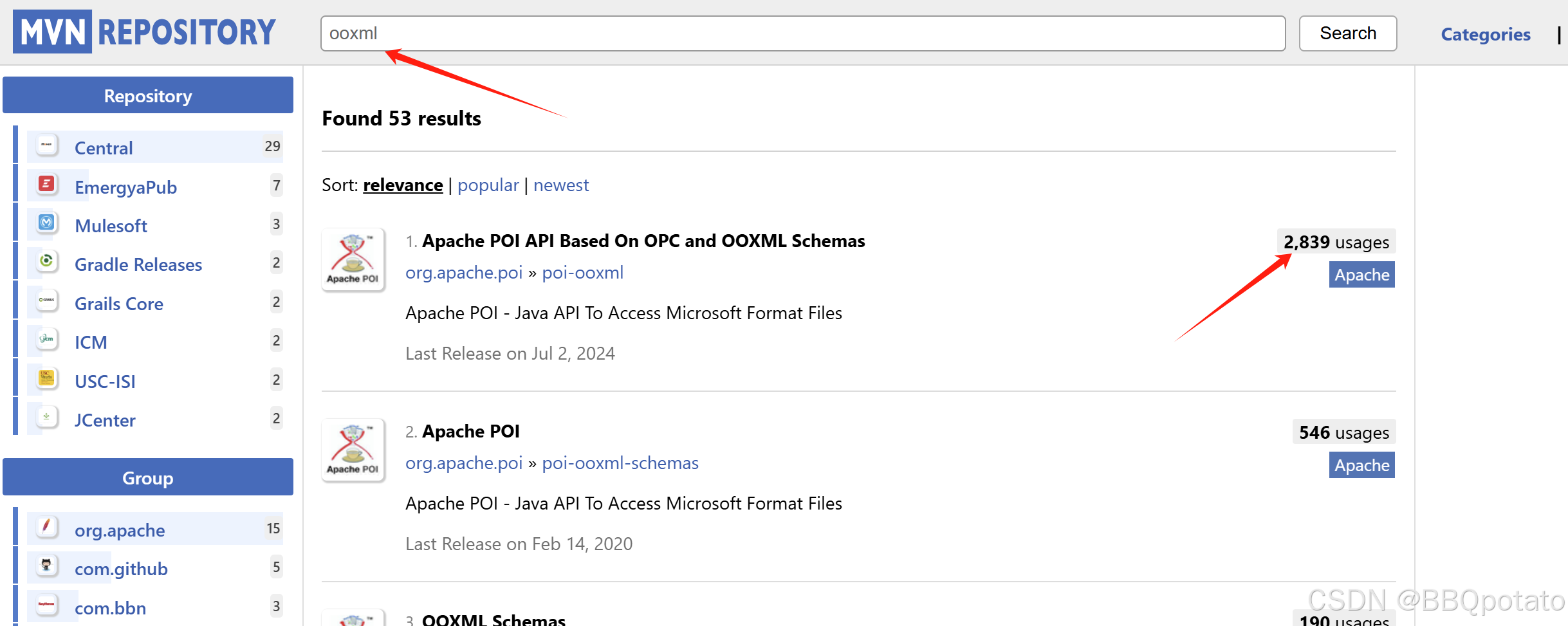Image resolution: width=1568 pixels, height=626 pixels.
Task: Click 'Last Release on Jul 2, 2024' text
Action: [510, 353]
